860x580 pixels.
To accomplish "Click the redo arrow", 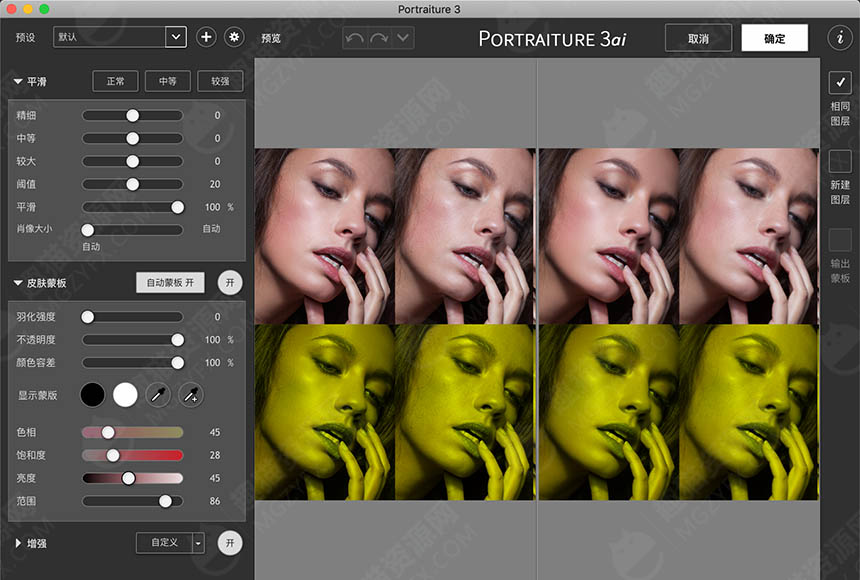I will coord(379,38).
